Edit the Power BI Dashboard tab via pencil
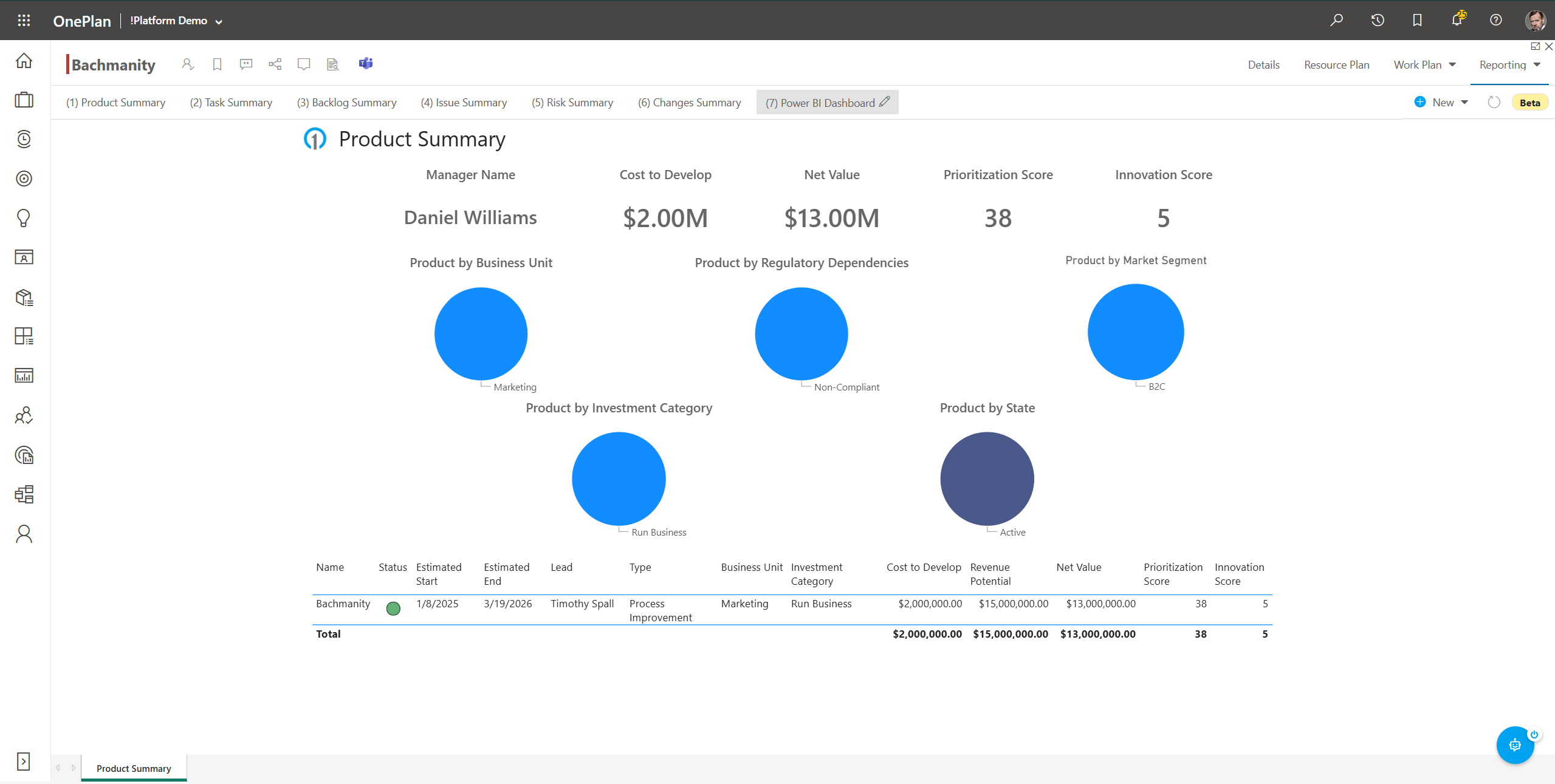 point(885,101)
